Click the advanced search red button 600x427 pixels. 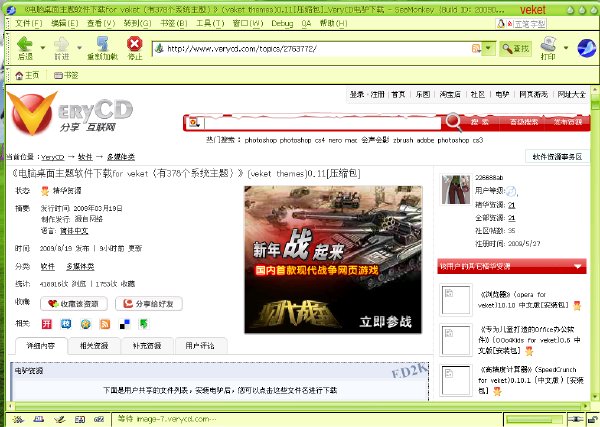click(x=524, y=122)
